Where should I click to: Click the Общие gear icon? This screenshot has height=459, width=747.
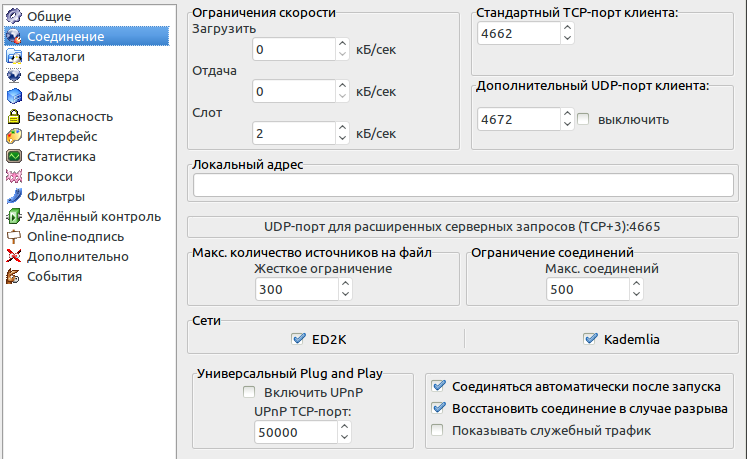click(14, 16)
